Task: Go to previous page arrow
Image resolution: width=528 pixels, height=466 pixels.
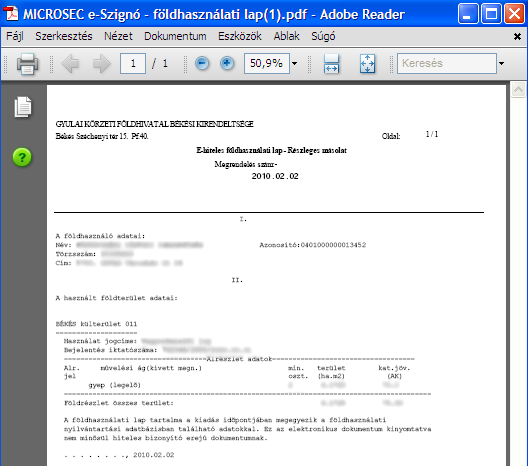Action: point(70,63)
